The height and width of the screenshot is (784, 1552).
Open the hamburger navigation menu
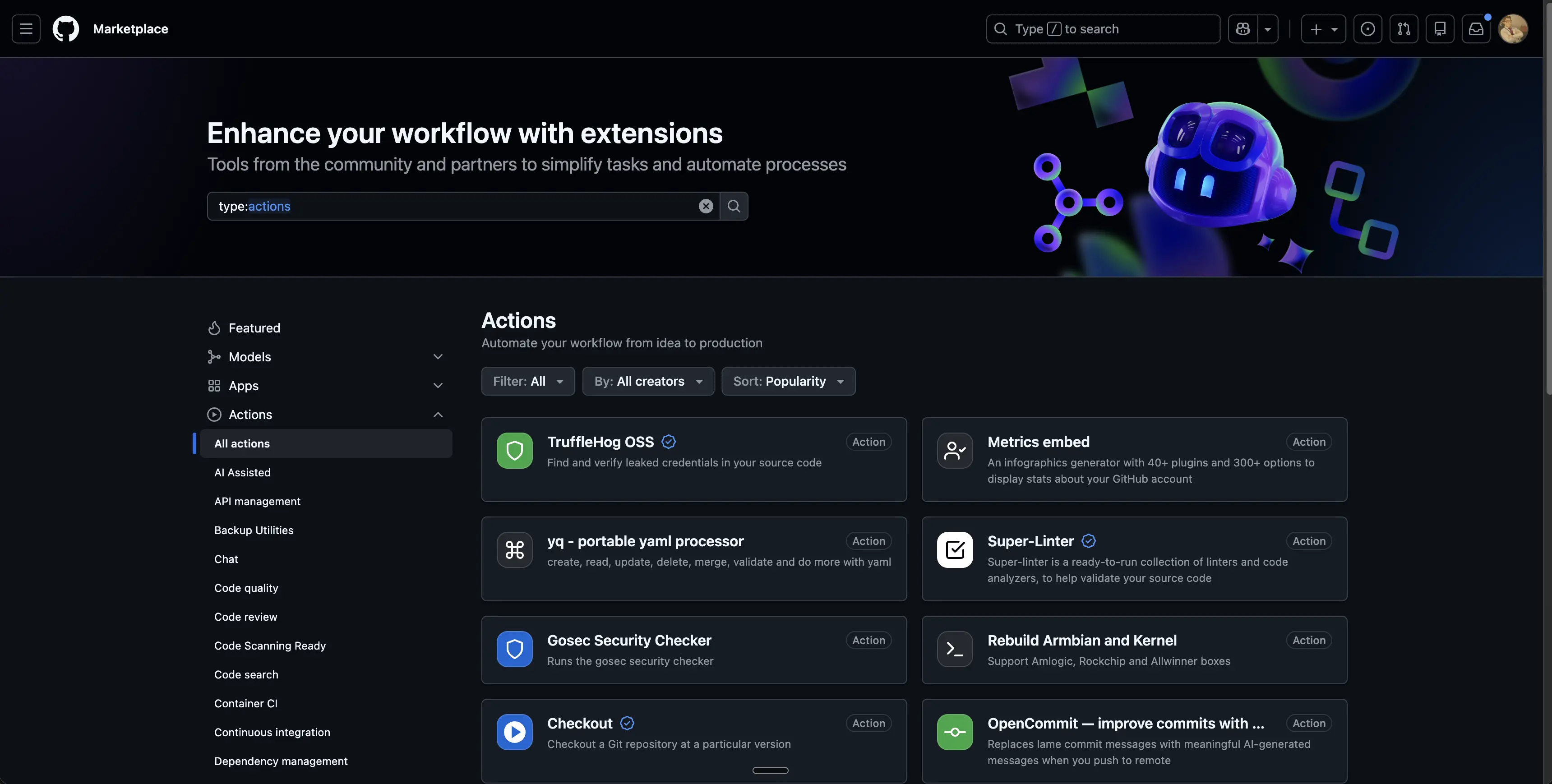(x=26, y=29)
